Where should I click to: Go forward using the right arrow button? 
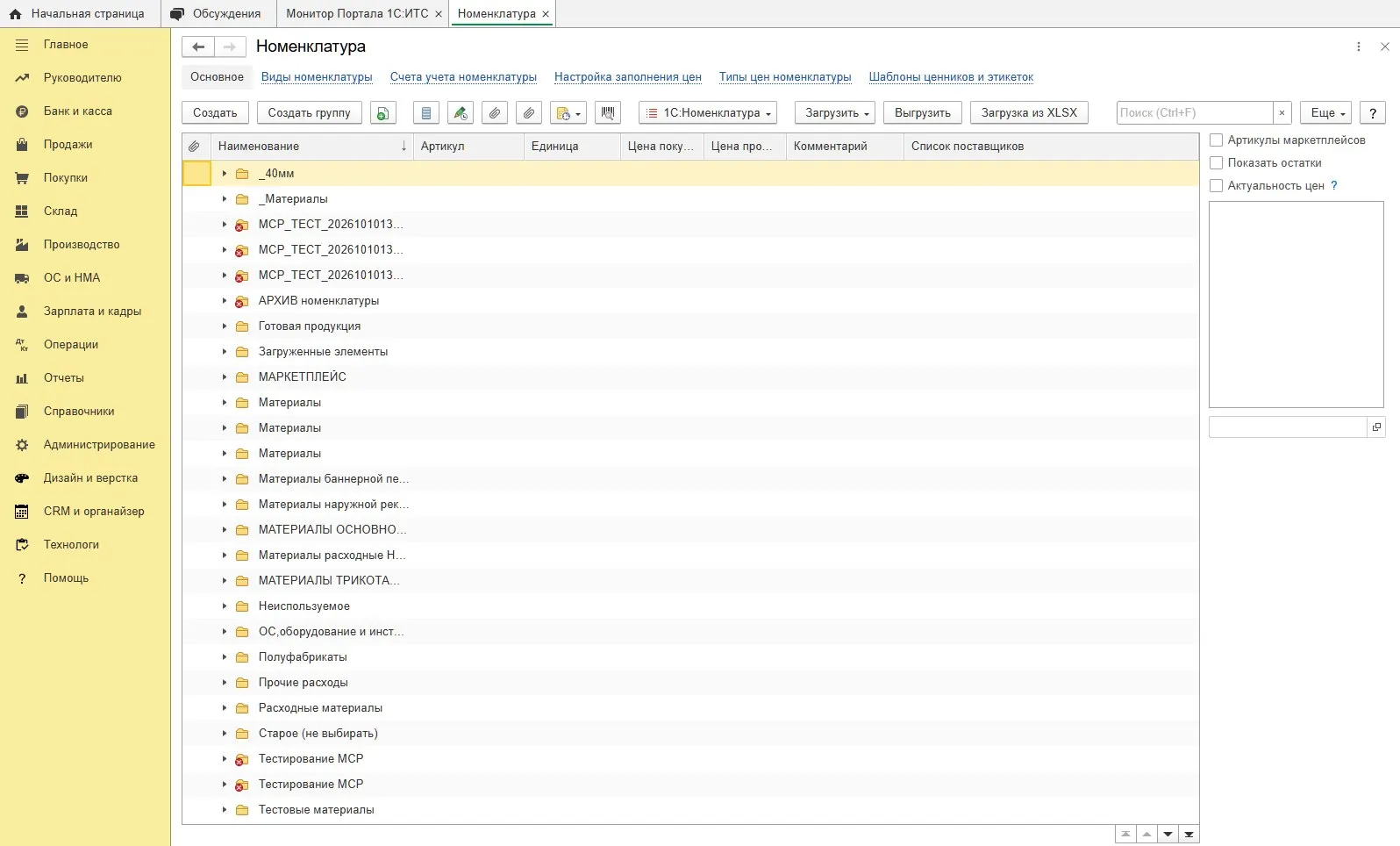[x=230, y=47]
